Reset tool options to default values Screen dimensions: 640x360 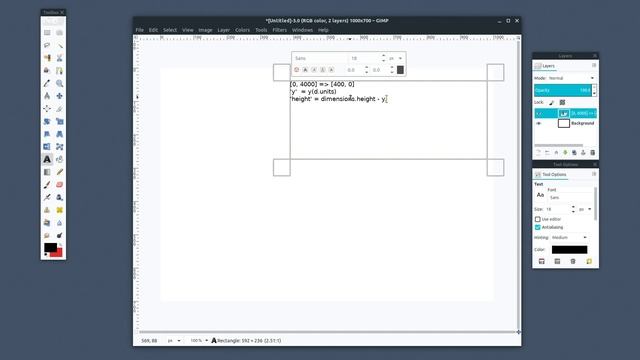pyautogui.click(x=589, y=261)
